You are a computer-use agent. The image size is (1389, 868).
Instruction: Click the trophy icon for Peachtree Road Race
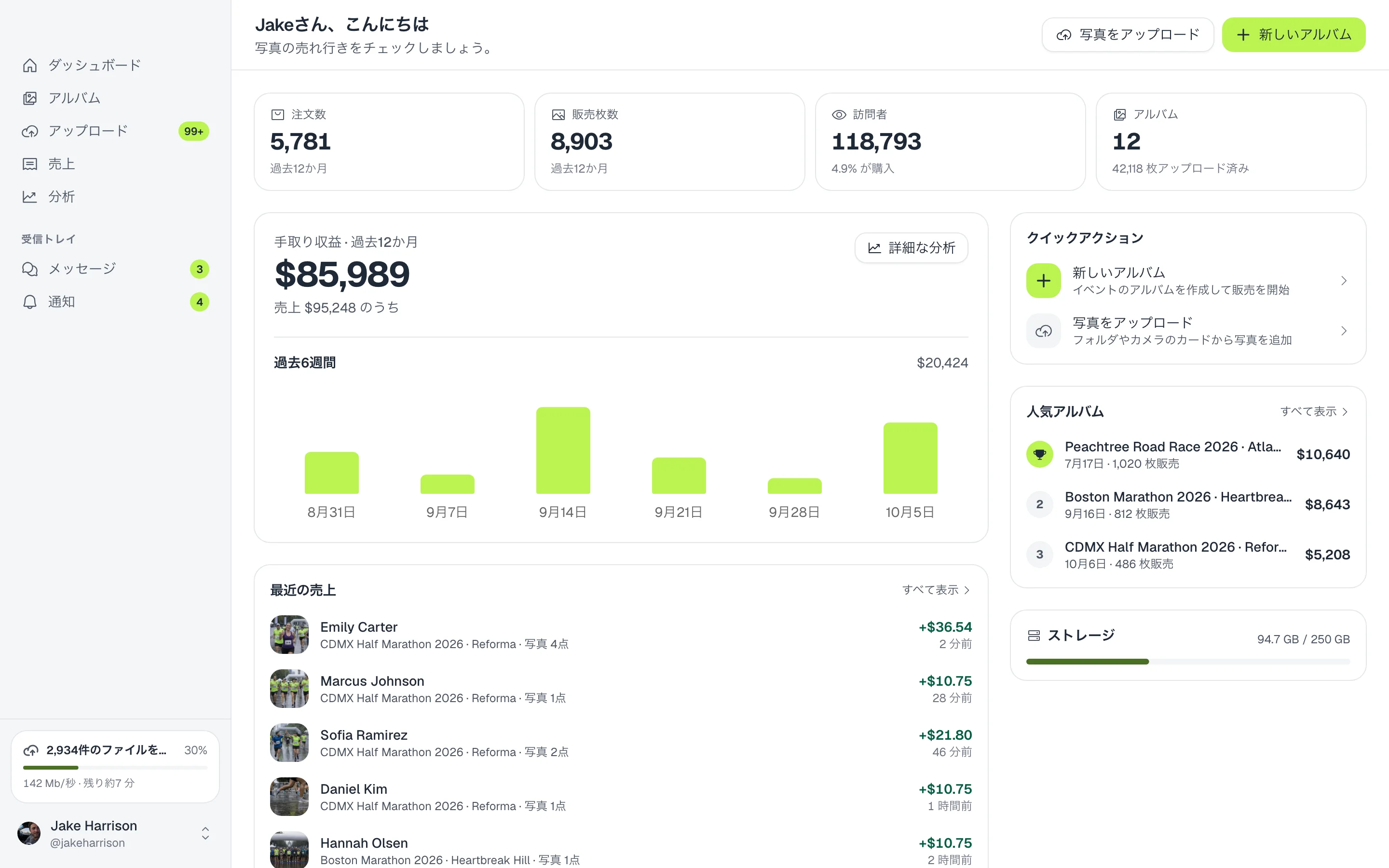point(1039,454)
